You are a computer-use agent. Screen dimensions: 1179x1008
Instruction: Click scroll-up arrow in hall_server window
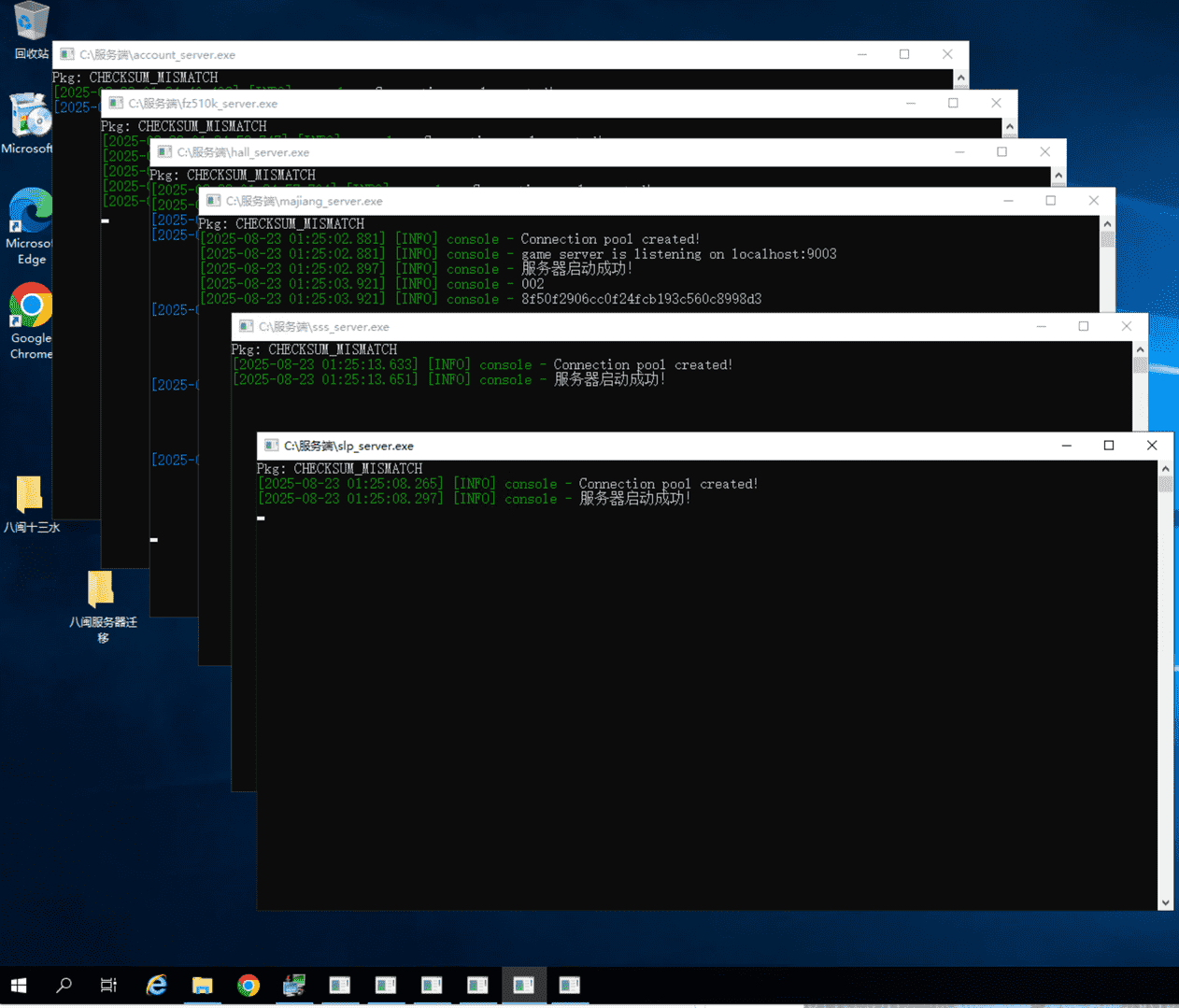(x=1058, y=175)
